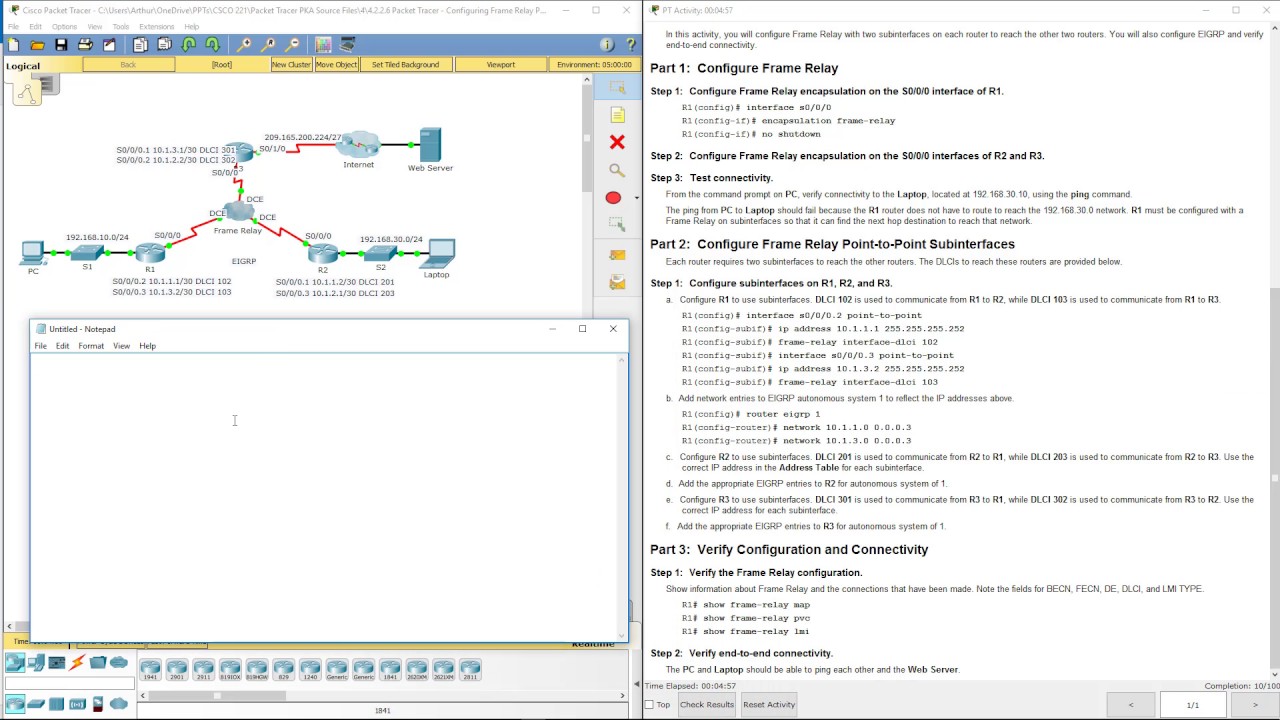Open dropdown arrow beside the shape tool
Screen dimensions: 1280x720
coord(636,198)
